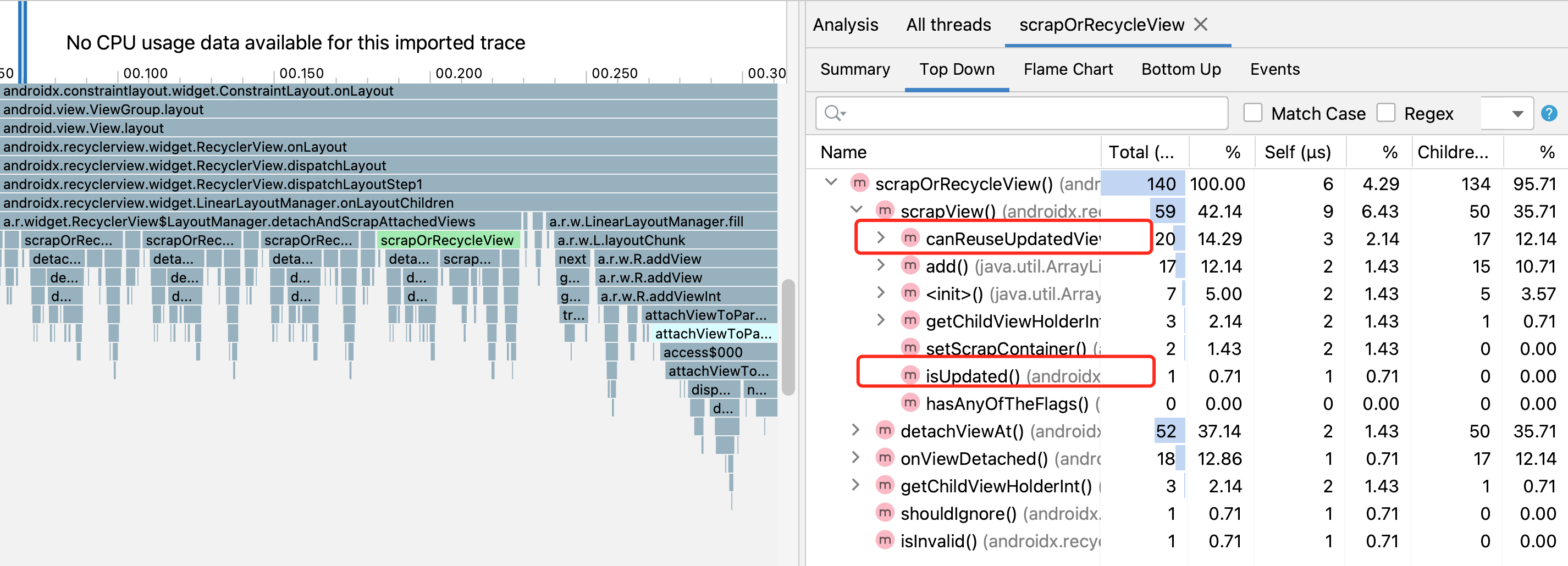Click the blue help question mark icon
Screen dimensions: 1568x566
[1549, 113]
